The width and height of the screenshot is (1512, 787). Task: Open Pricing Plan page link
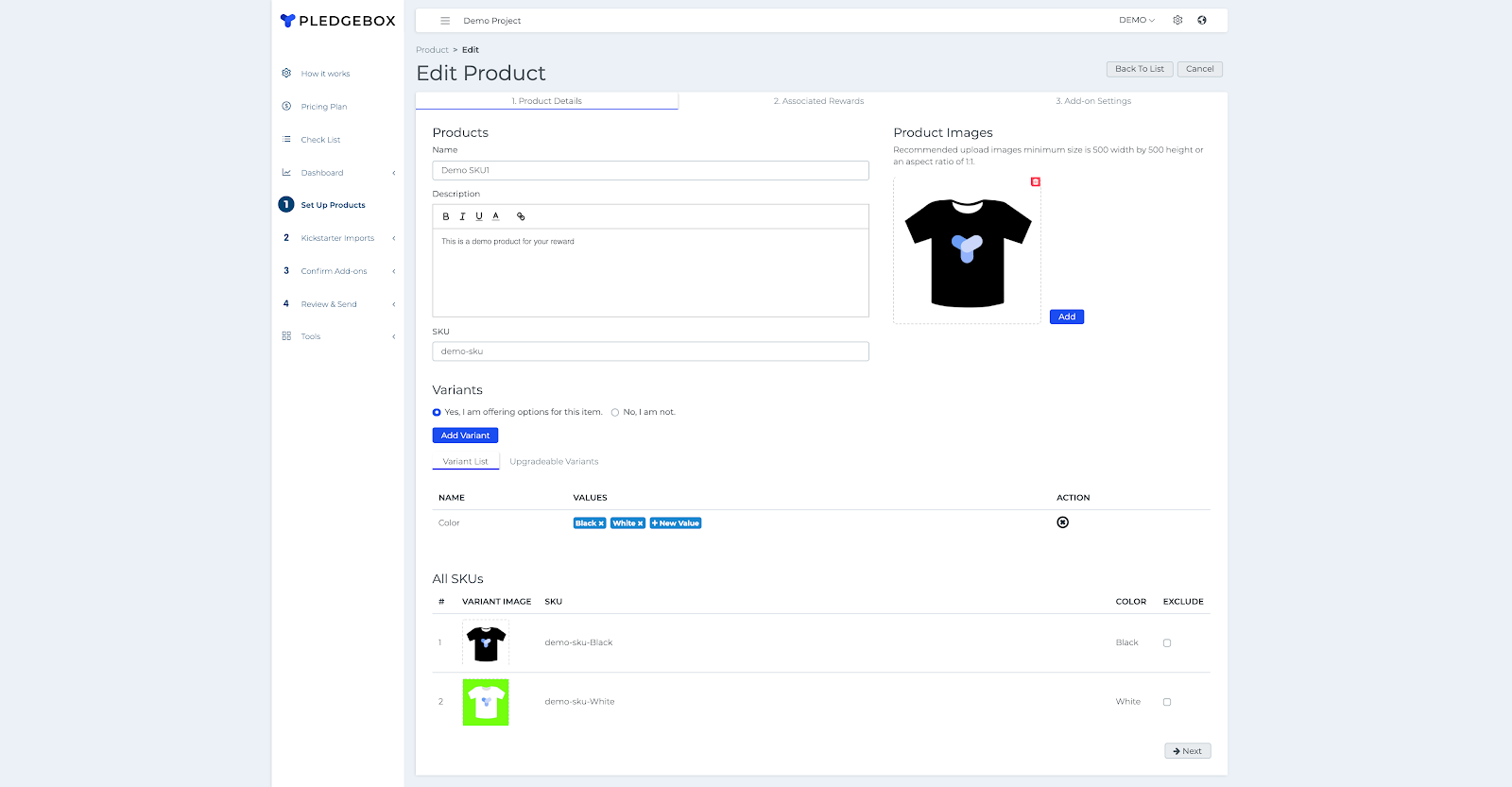tap(324, 107)
